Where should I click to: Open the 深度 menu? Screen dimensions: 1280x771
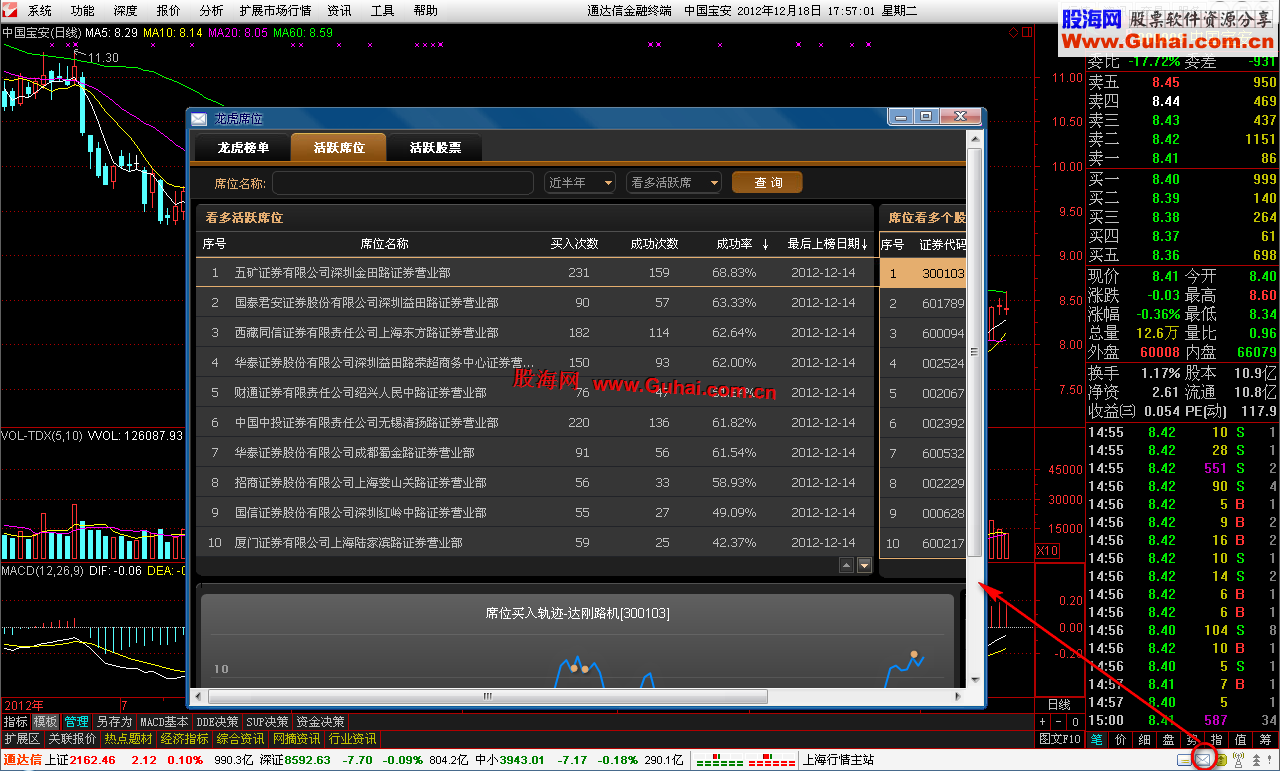126,11
